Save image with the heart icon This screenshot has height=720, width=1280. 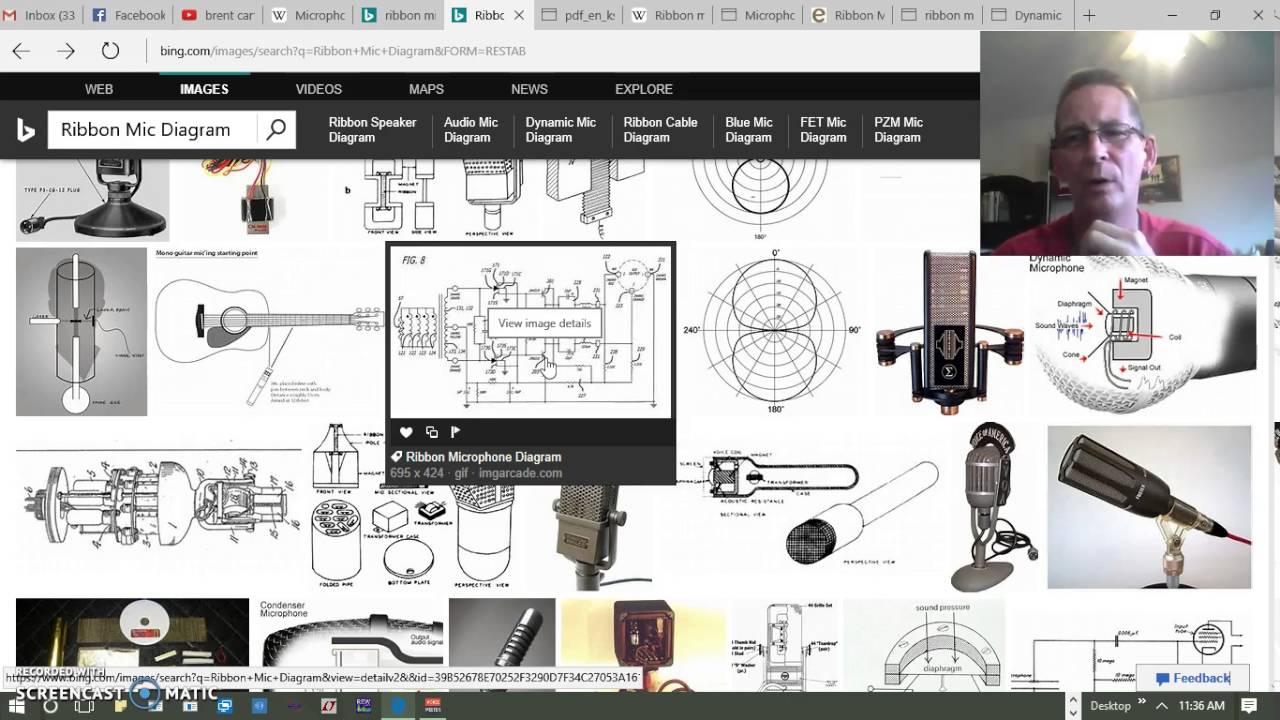click(406, 432)
